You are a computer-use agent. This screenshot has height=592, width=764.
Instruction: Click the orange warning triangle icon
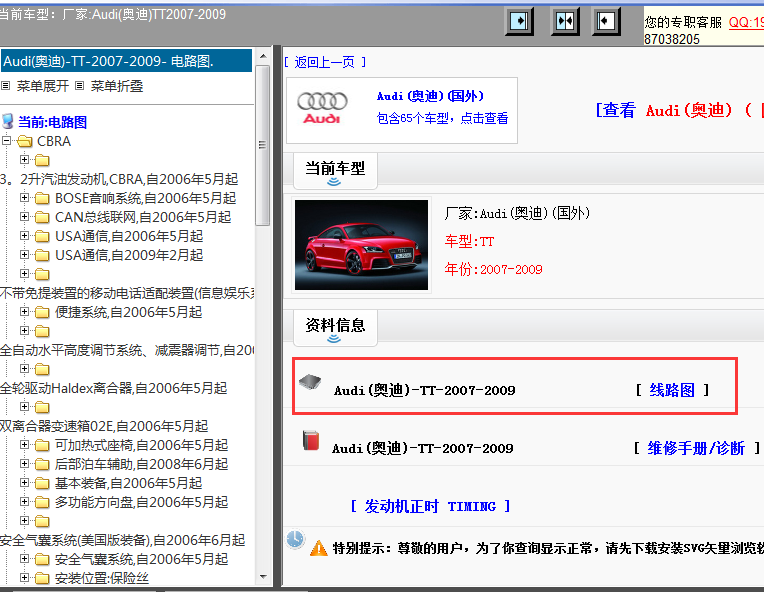[319, 549]
